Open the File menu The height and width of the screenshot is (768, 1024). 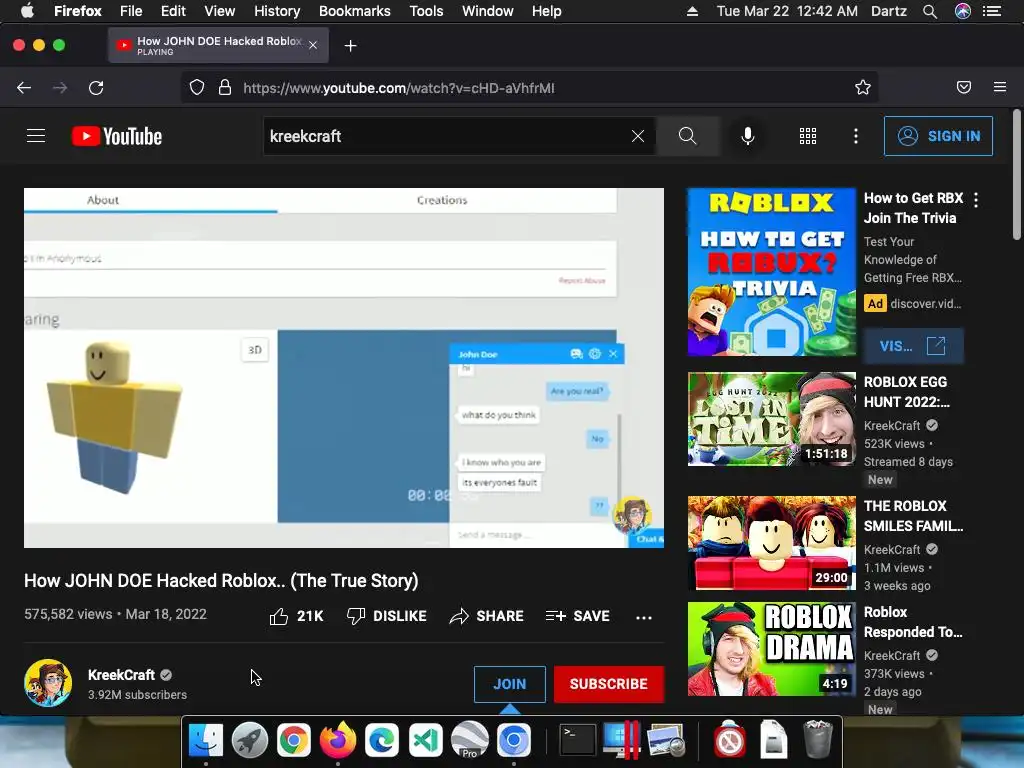[x=131, y=11]
